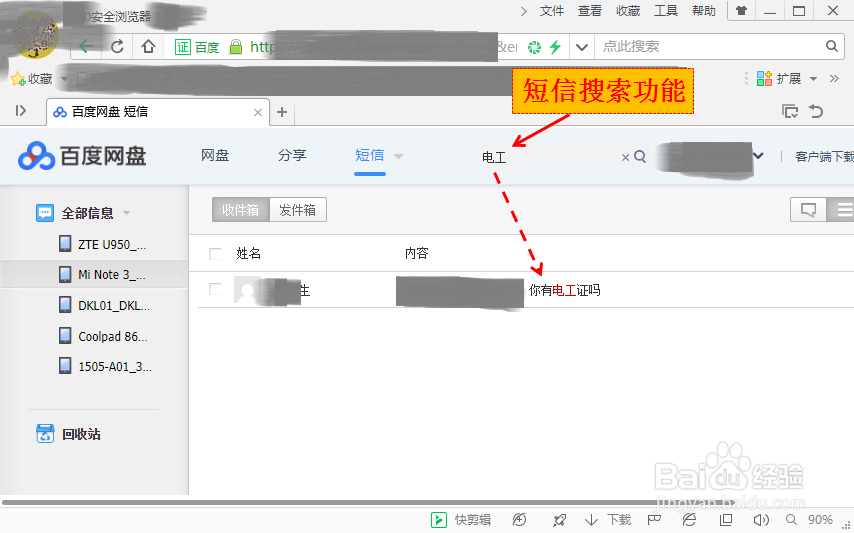Click the 百度网盘 logo
Screen dimensions: 854x533
[82, 156]
